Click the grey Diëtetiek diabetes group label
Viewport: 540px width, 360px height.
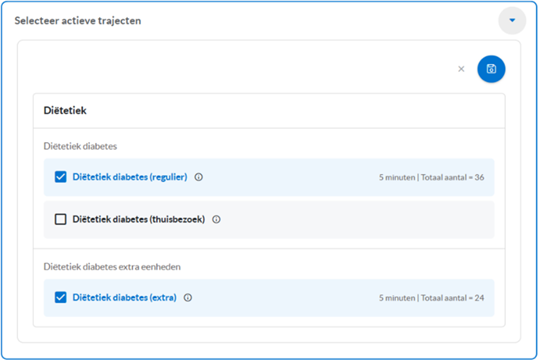80,146
